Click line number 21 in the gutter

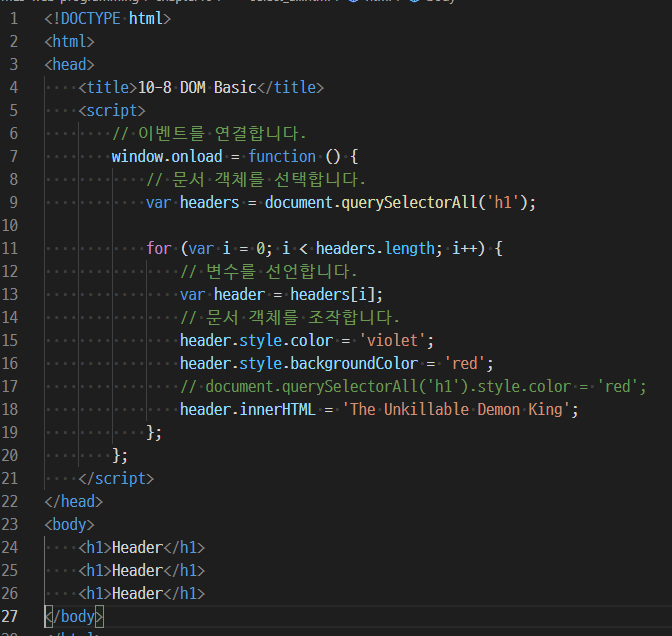click(9, 478)
